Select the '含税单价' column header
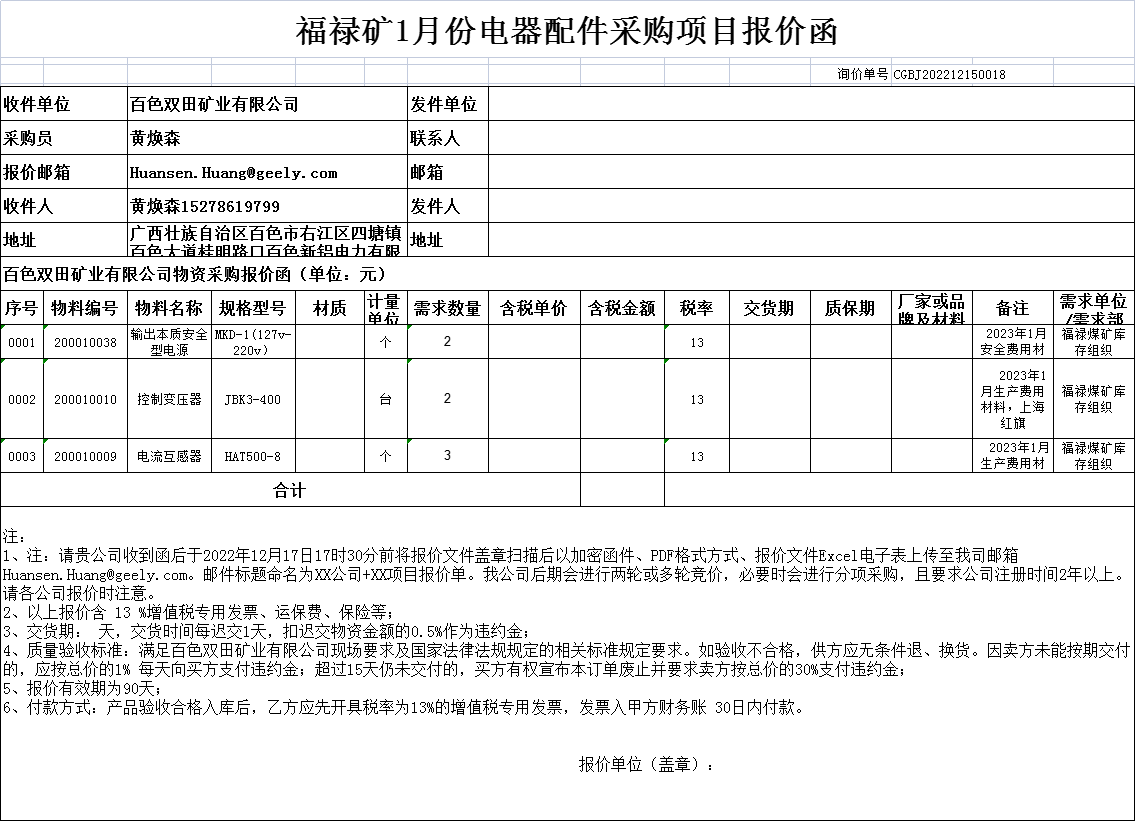The width and height of the screenshot is (1135, 821). (534, 308)
